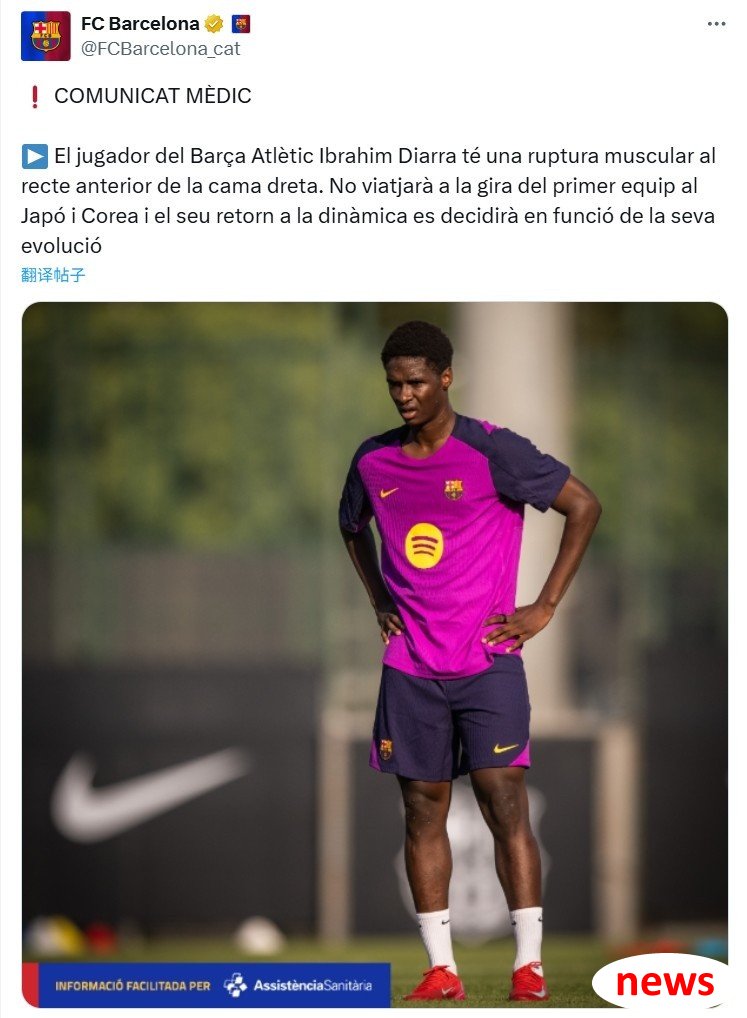
Task: Click the Barça crest on the jersey
Action: click(x=454, y=490)
